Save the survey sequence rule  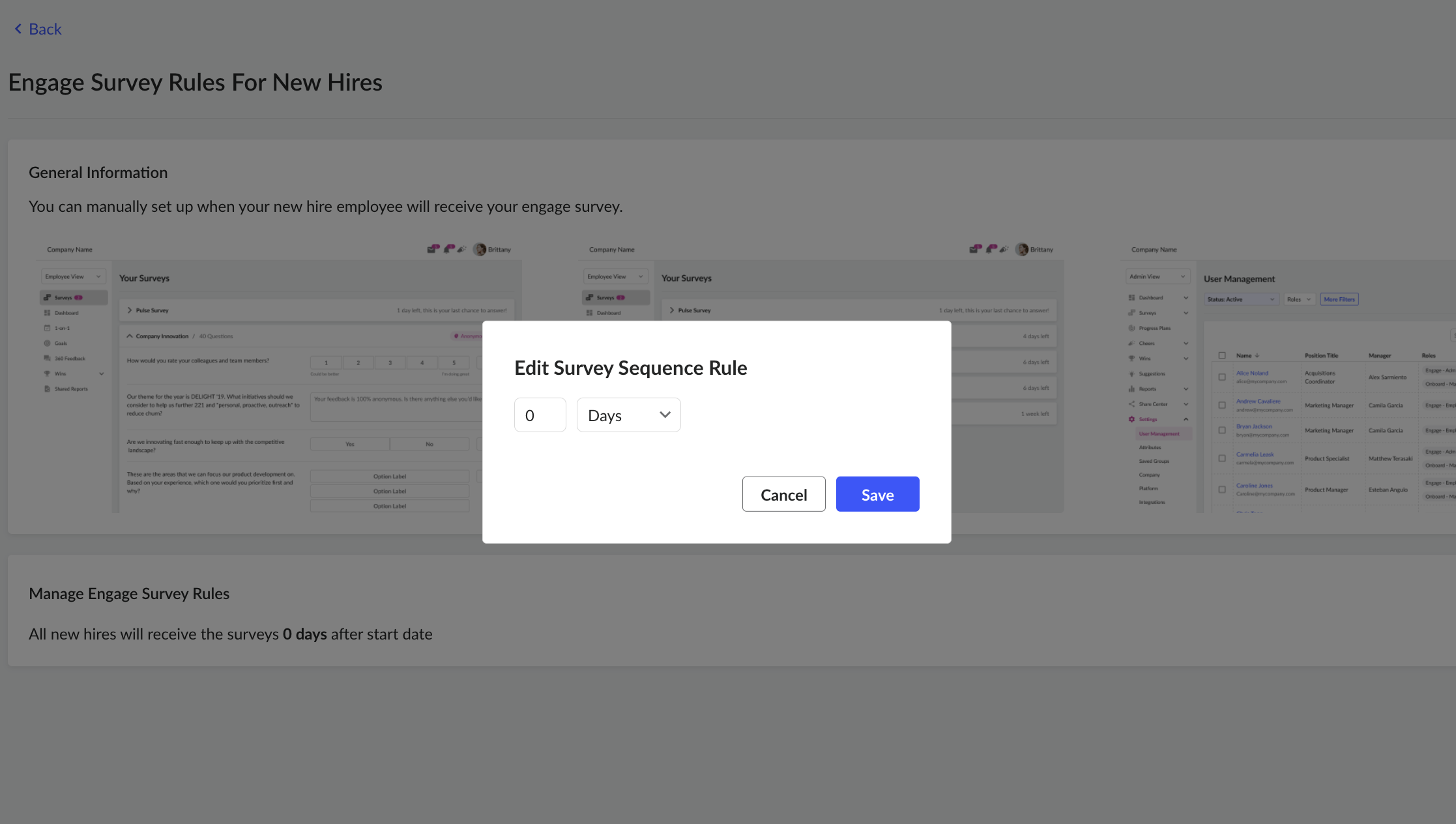(878, 494)
